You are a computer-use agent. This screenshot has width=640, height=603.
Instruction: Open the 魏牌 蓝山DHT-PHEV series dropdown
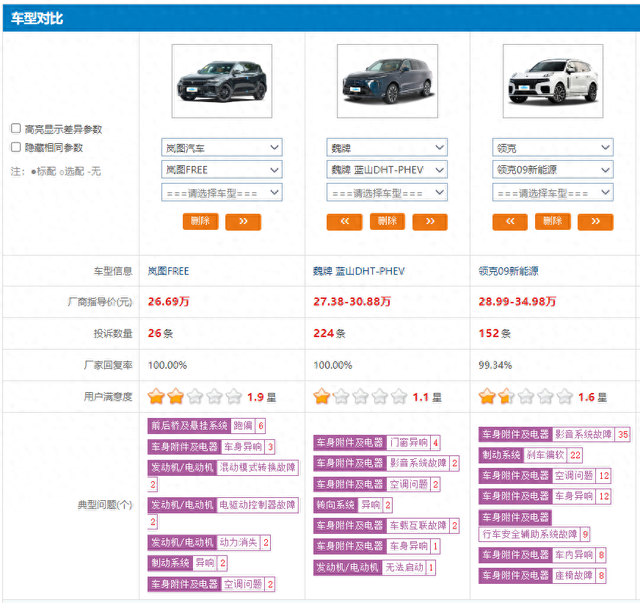[x=387, y=169]
